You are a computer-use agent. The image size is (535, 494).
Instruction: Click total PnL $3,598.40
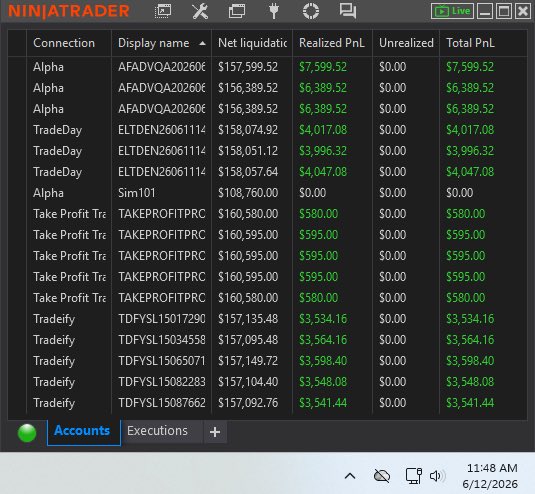[x=470, y=361]
